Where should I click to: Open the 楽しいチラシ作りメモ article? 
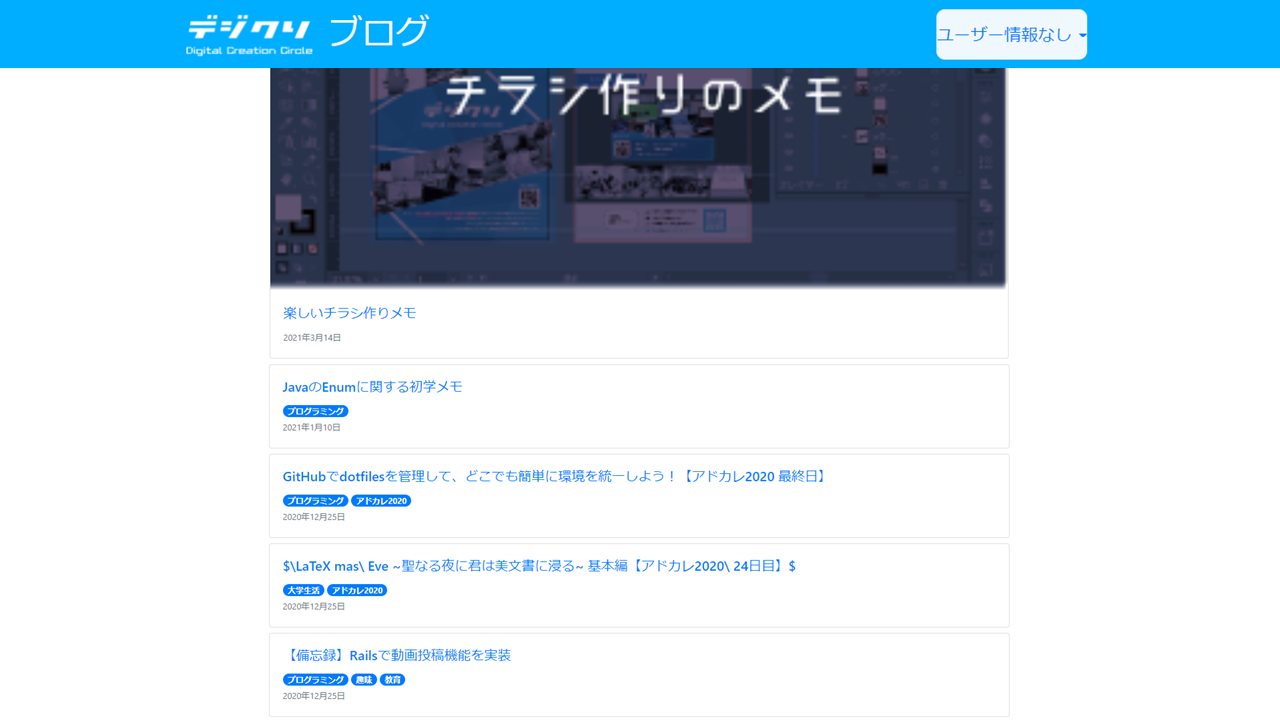coord(349,313)
